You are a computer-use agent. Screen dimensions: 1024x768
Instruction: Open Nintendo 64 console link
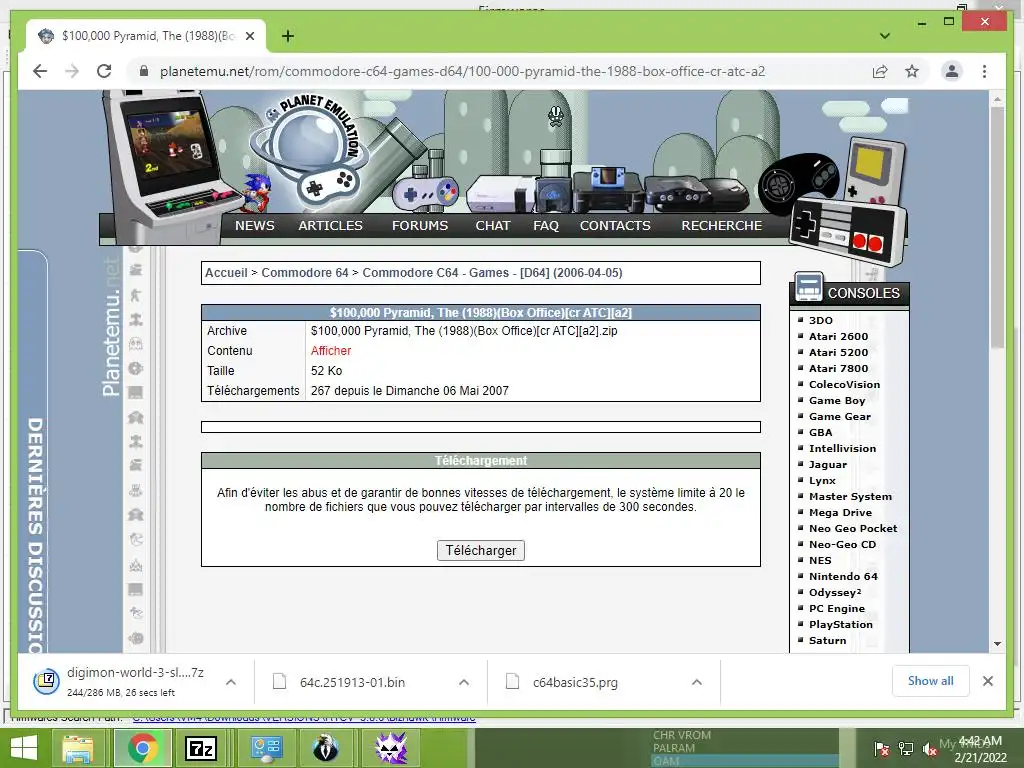coord(843,577)
